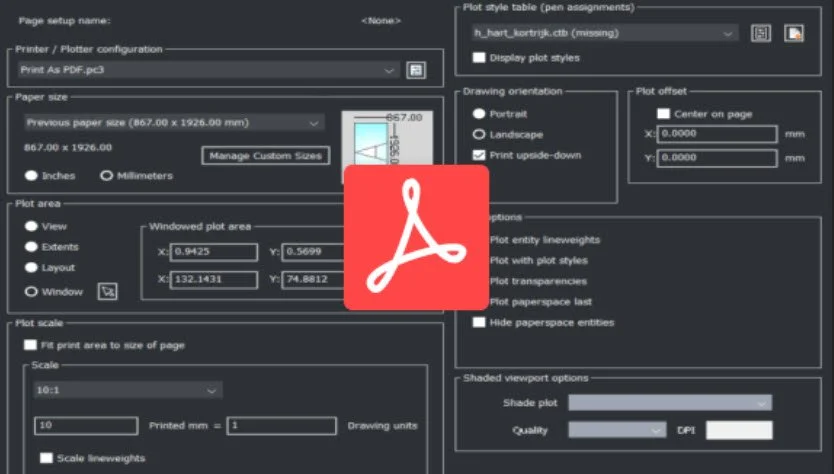Click Plot paperspace last label

coord(540,302)
